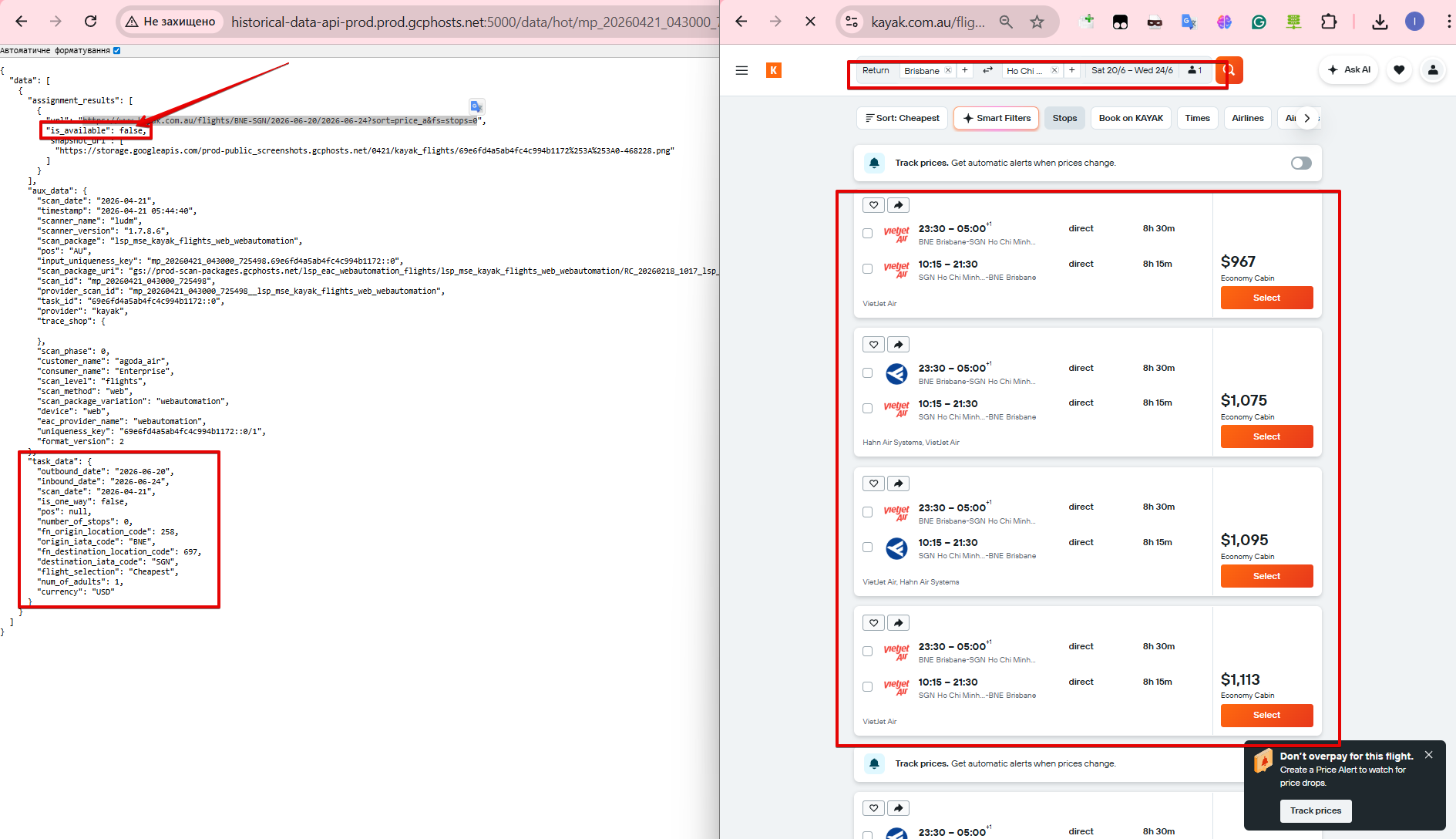
Task: Add another destination after Ho Chi
Action: click(1071, 70)
